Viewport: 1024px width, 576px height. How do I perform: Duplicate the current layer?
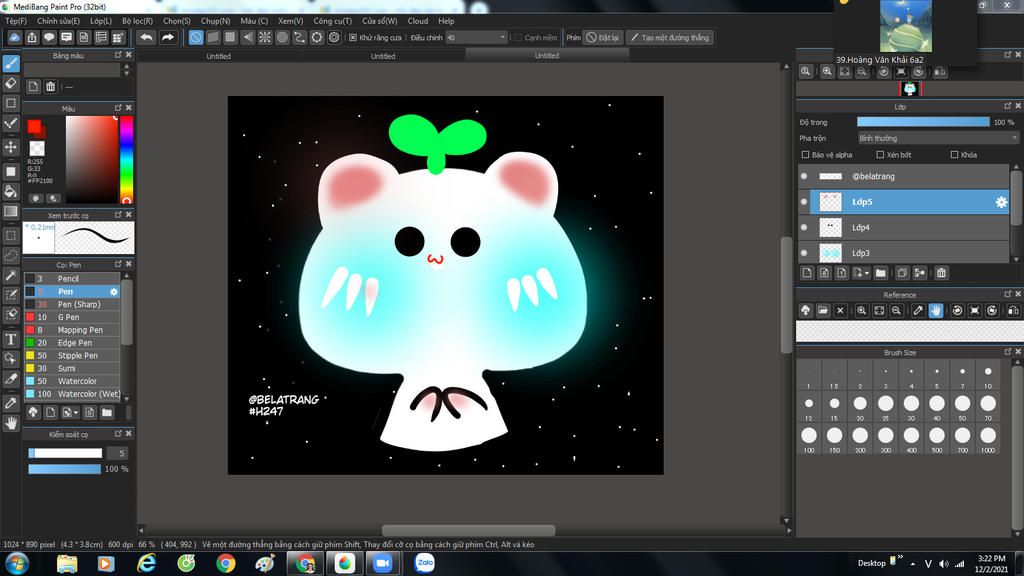point(902,273)
